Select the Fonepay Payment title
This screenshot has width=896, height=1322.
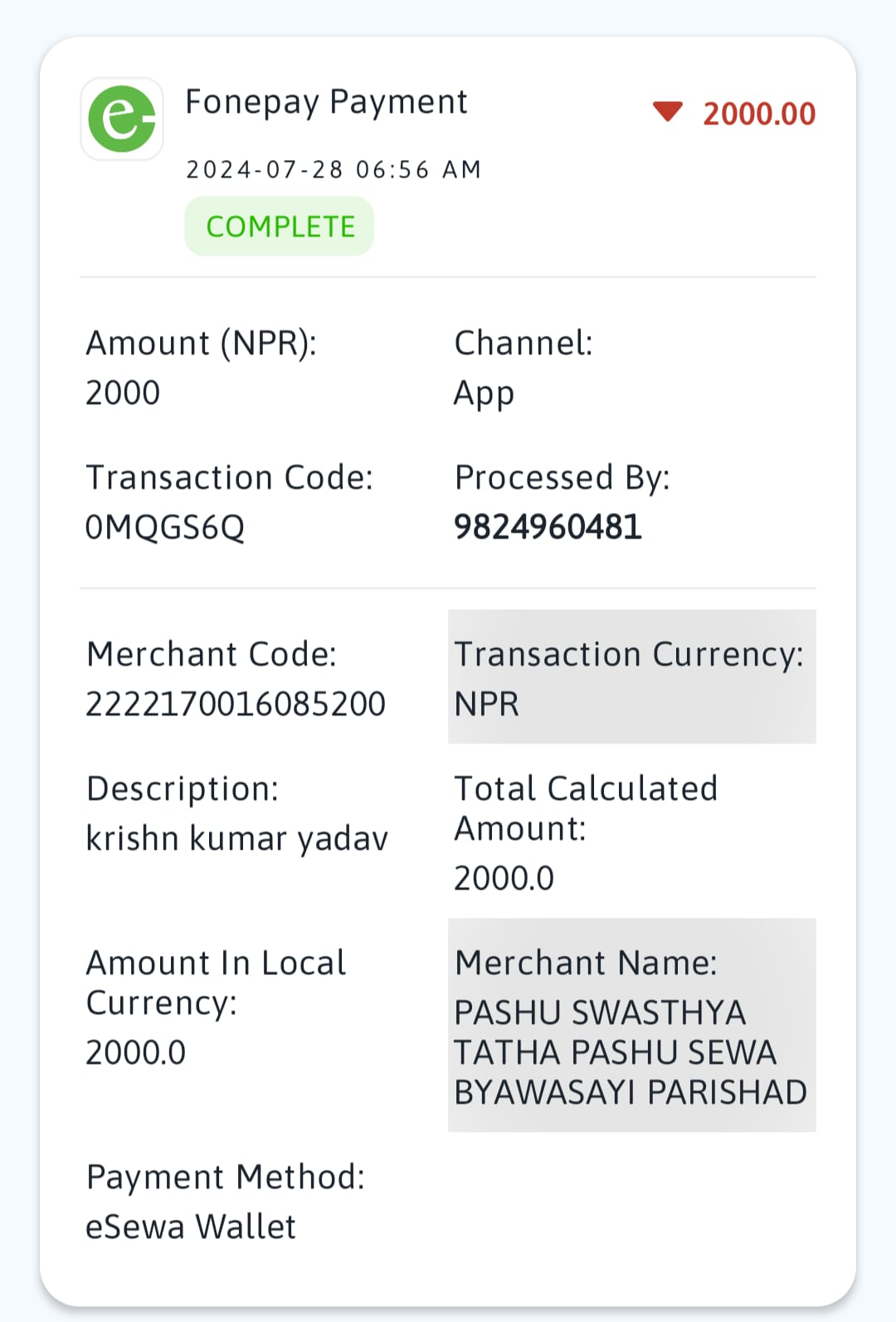(x=326, y=102)
